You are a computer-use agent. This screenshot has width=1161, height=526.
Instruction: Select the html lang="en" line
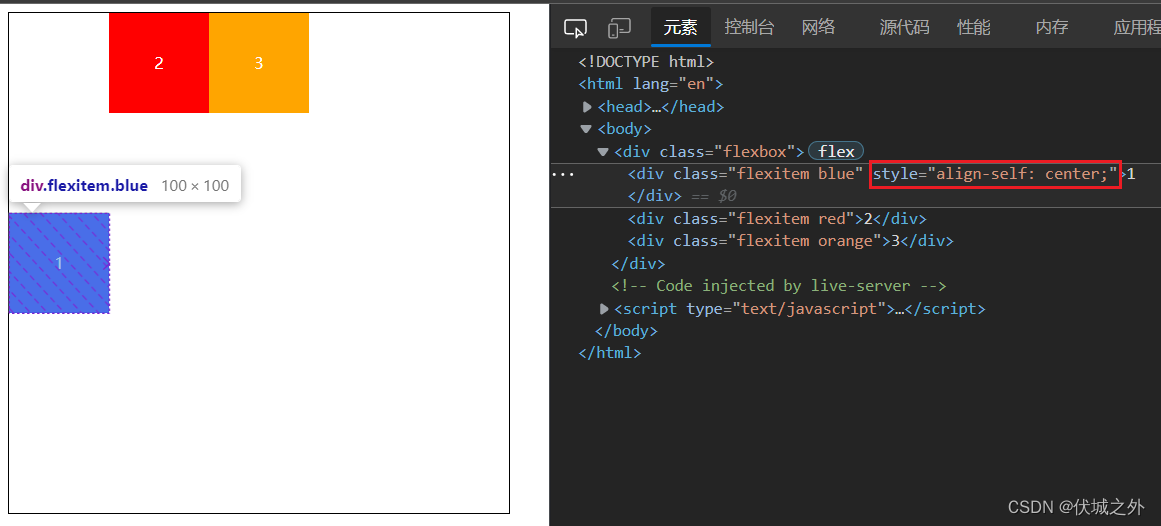pos(651,84)
